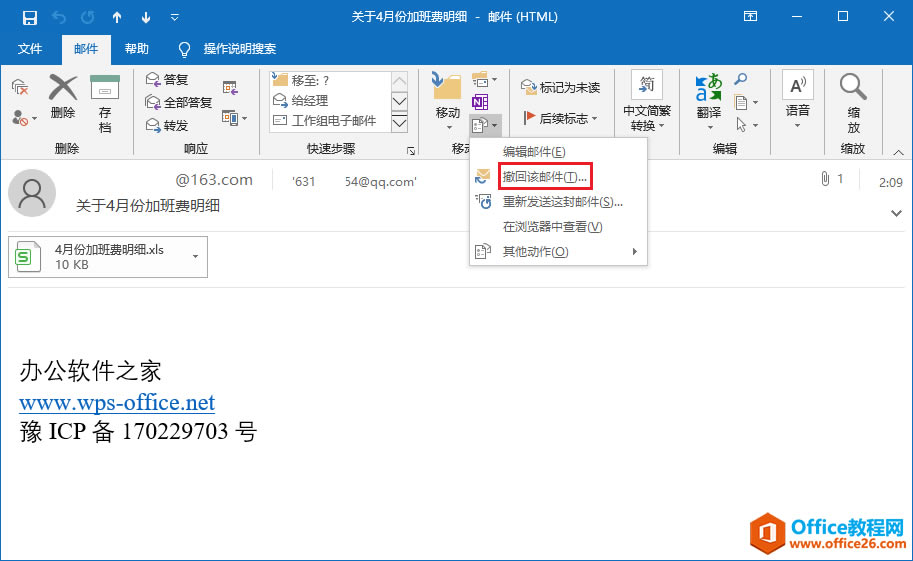This screenshot has height=561, width=913.
Task: Click the reply with meeting icon
Action: [230, 88]
